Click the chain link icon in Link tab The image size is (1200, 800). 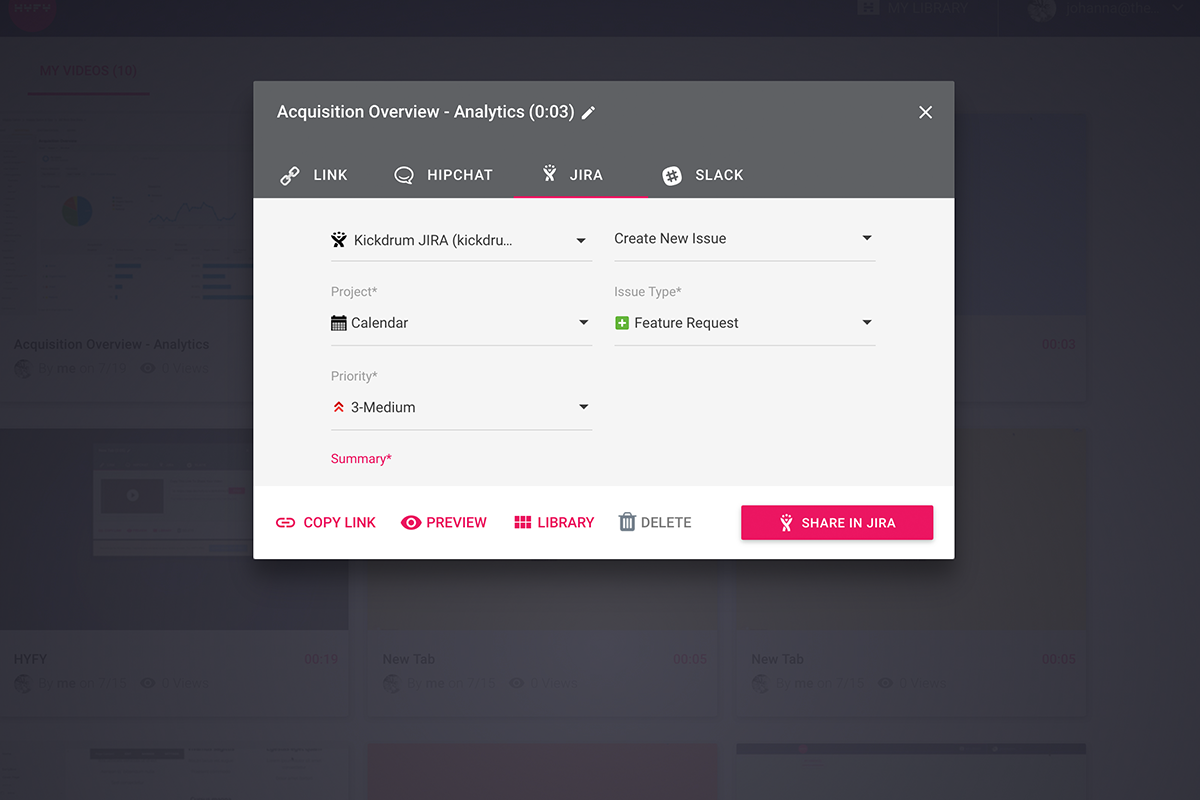click(290, 176)
